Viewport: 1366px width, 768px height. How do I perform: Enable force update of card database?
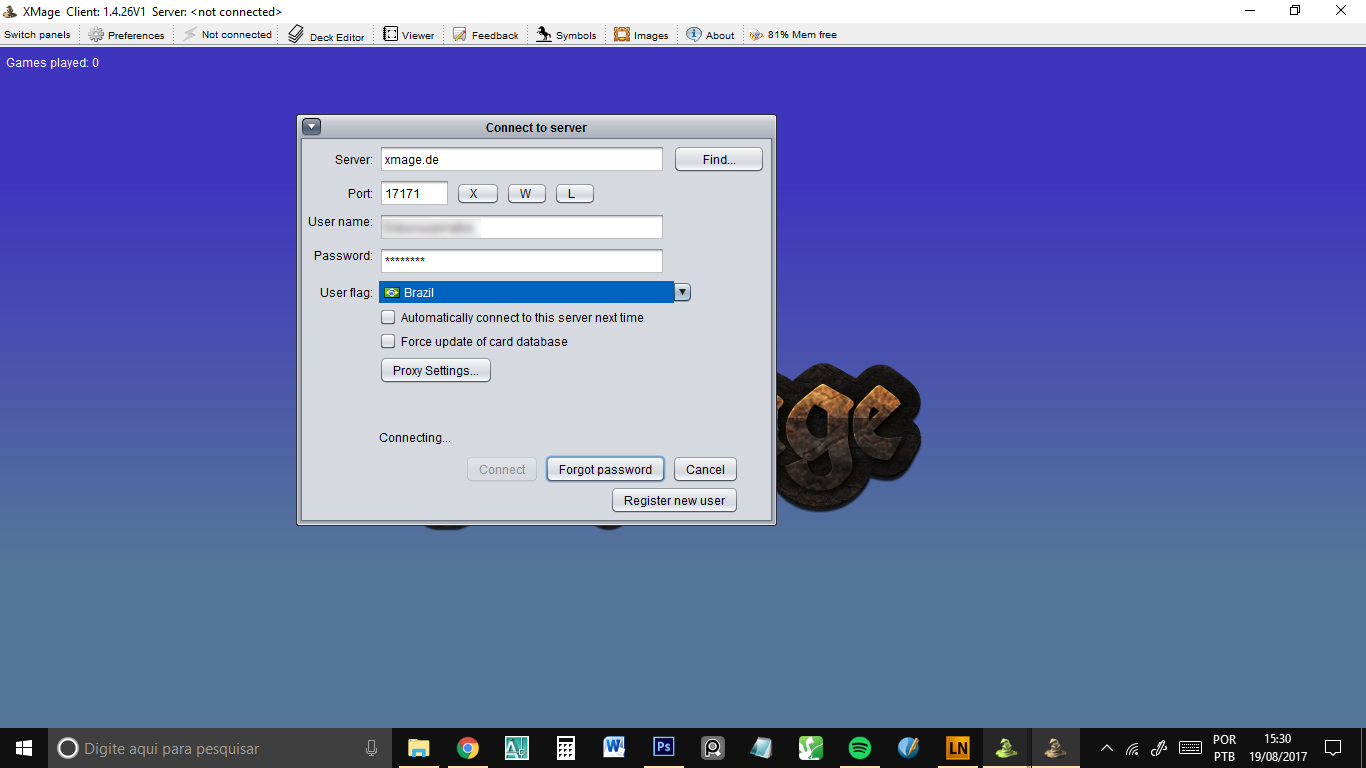click(388, 342)
